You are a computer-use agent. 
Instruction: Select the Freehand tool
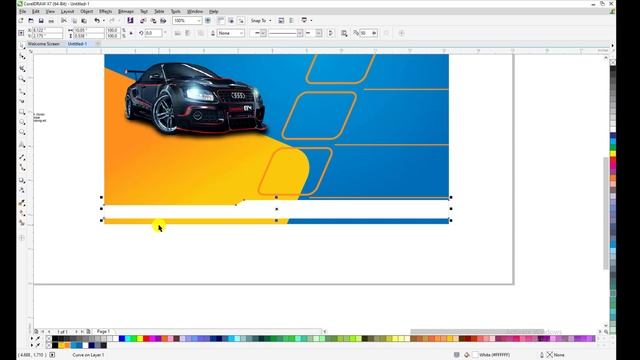[22, 91]
